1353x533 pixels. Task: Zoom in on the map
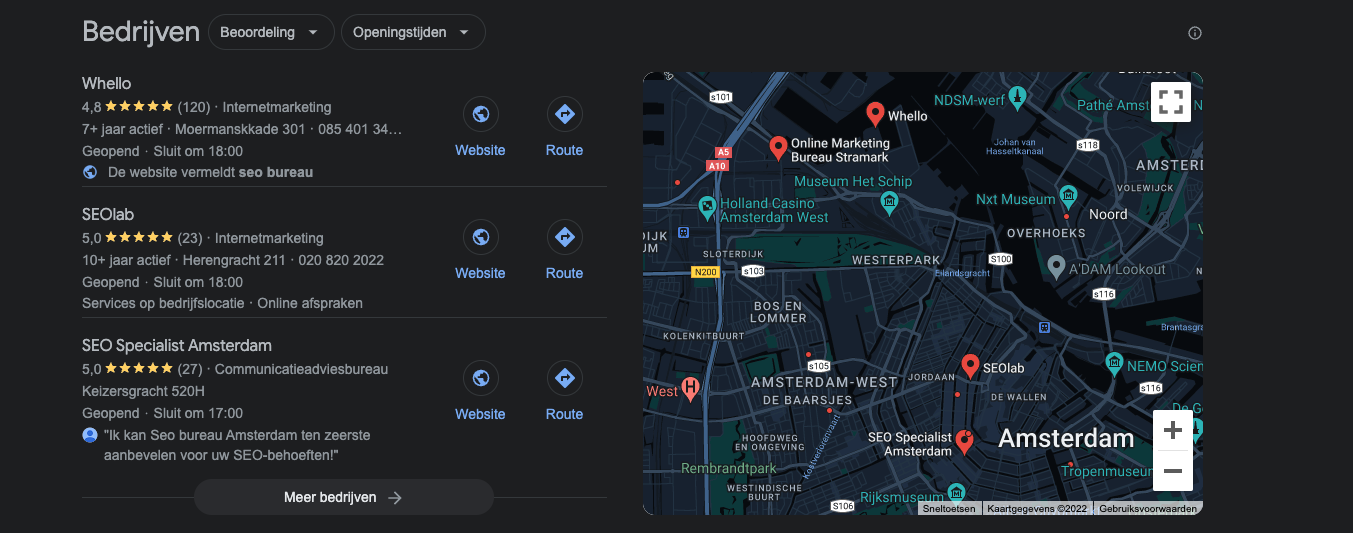click(x=1173, y=431)
